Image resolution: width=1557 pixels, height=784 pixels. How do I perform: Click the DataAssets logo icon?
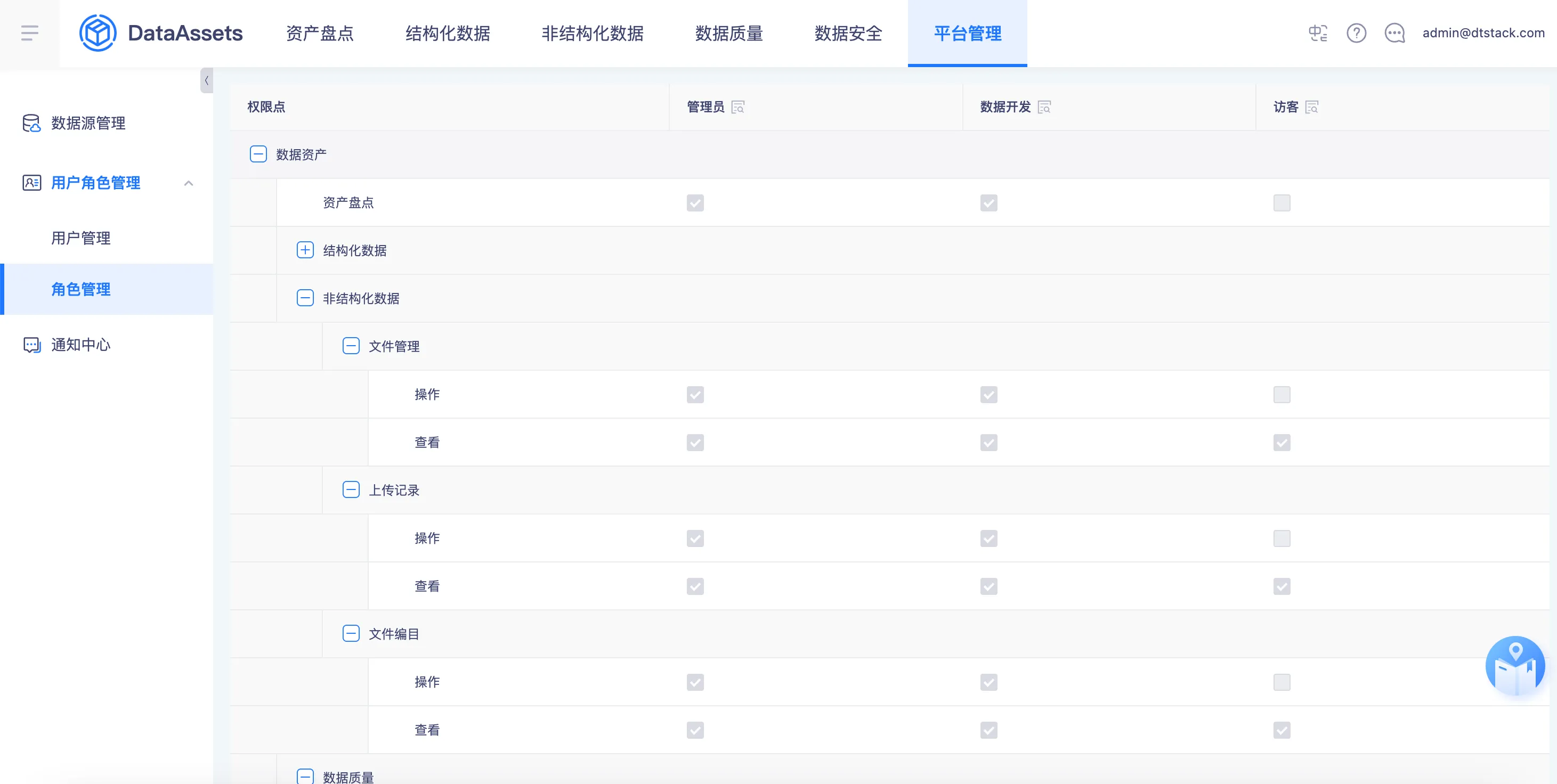98,32
